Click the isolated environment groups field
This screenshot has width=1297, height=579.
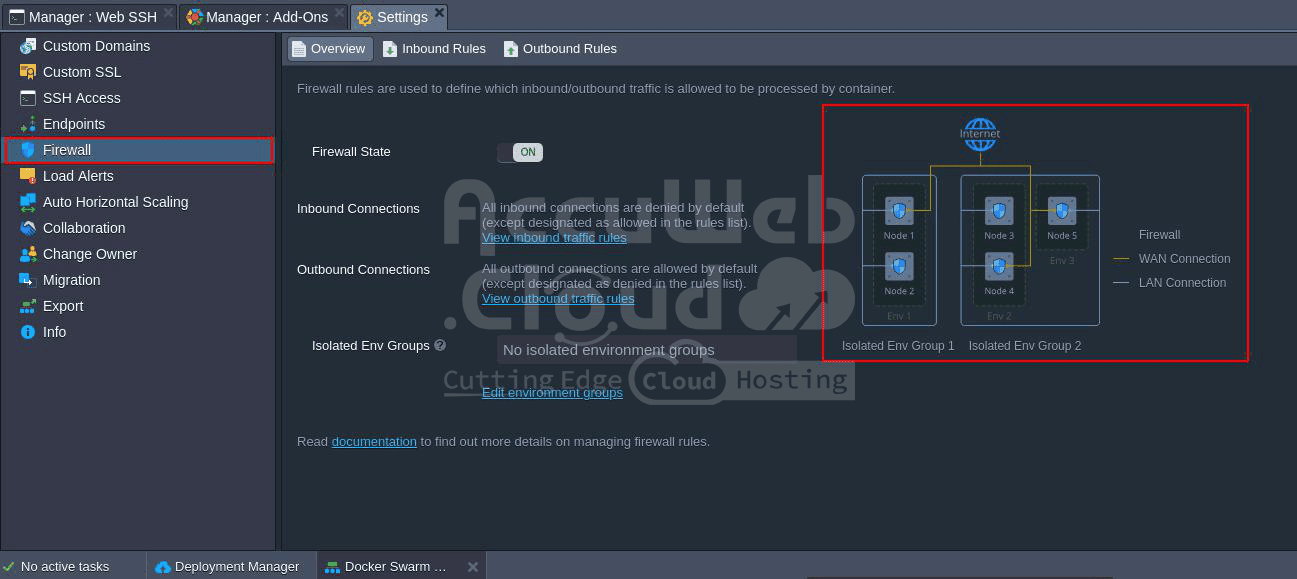point(646,350)
